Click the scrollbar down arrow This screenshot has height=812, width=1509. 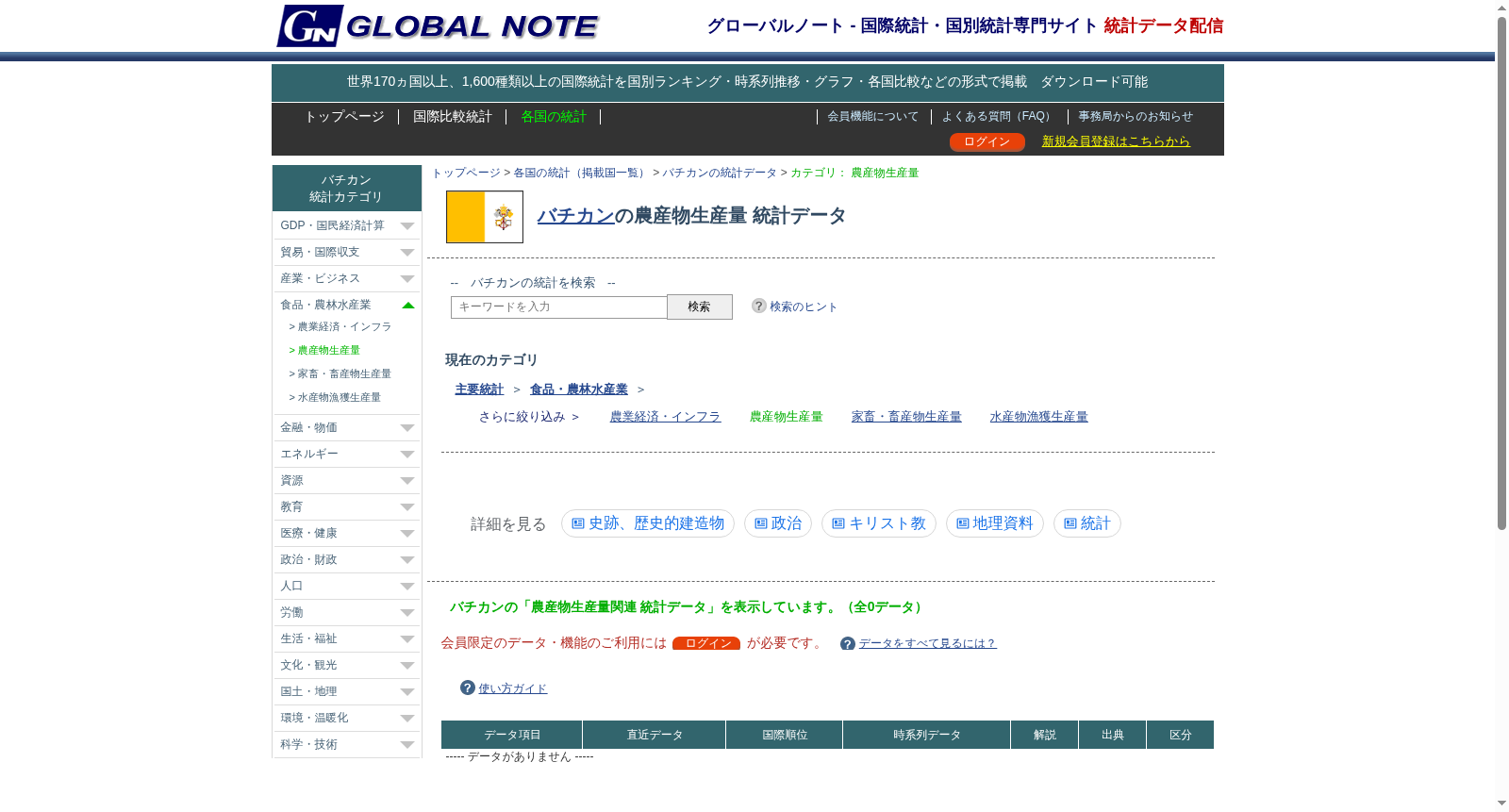[1501, 804]
